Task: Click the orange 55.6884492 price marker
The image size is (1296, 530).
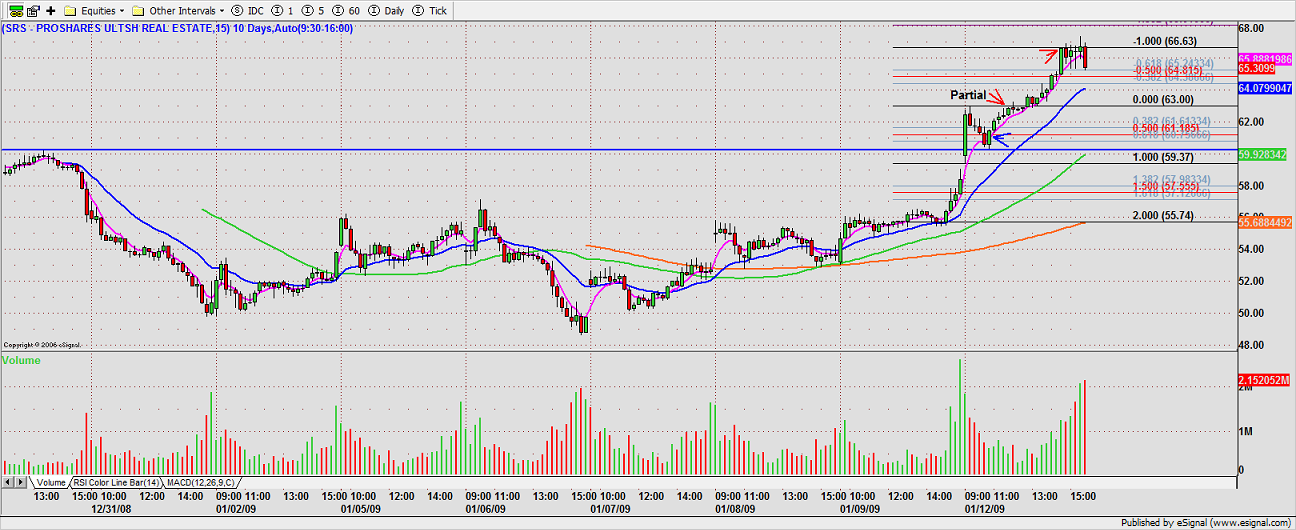Action: tap(1266, 222)
